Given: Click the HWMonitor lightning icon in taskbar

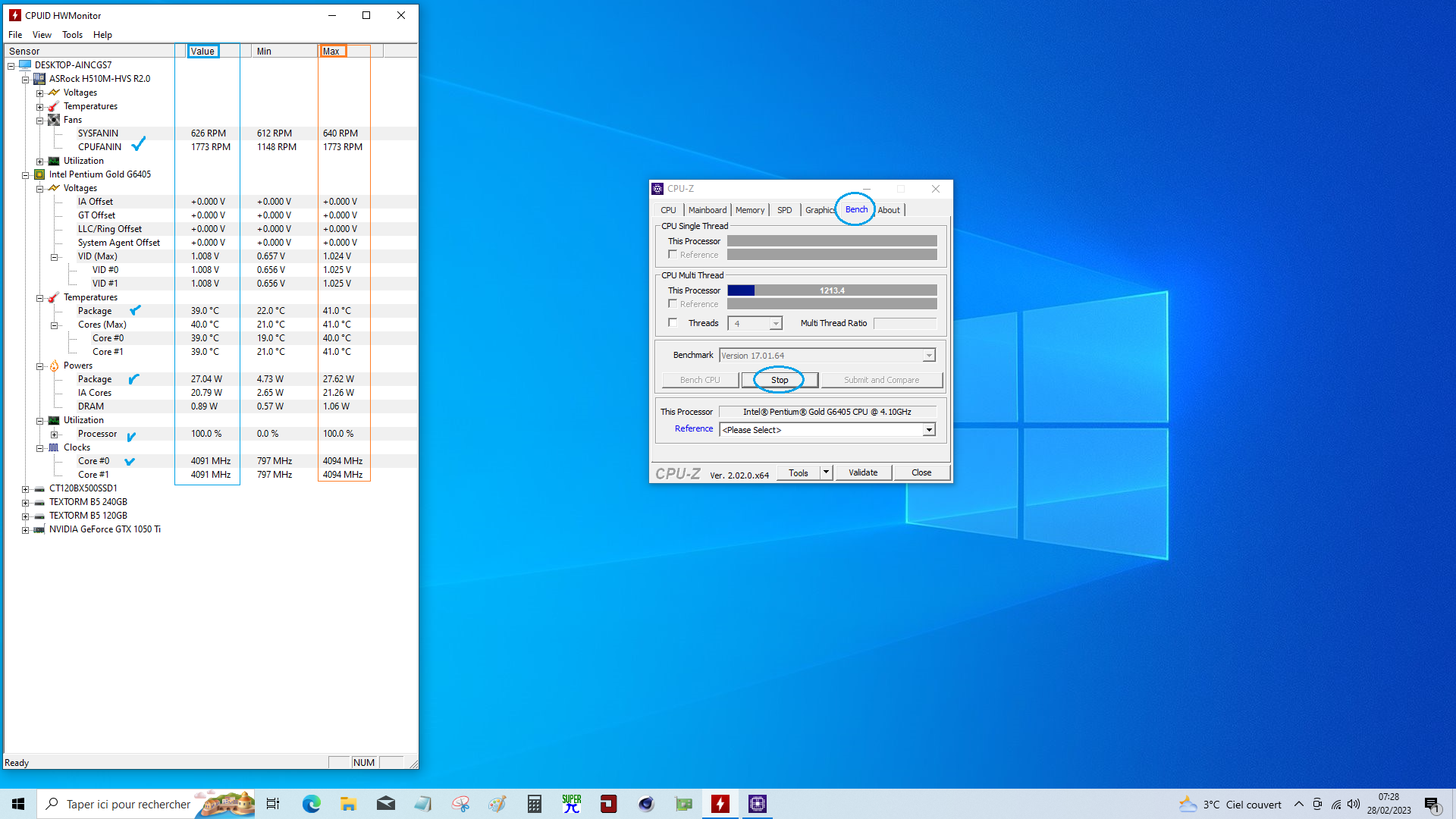Looking at the screenshot, I should [720, 804].
